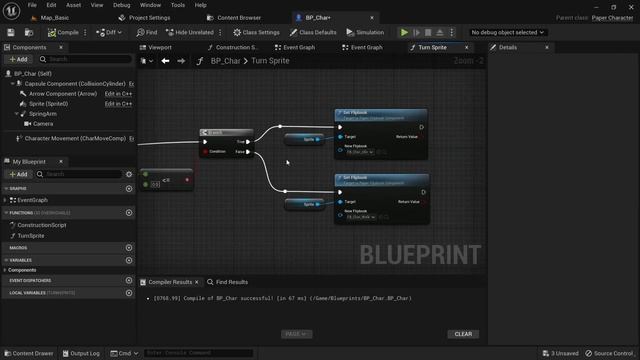Open the Diff dropdown

point(109,32)
